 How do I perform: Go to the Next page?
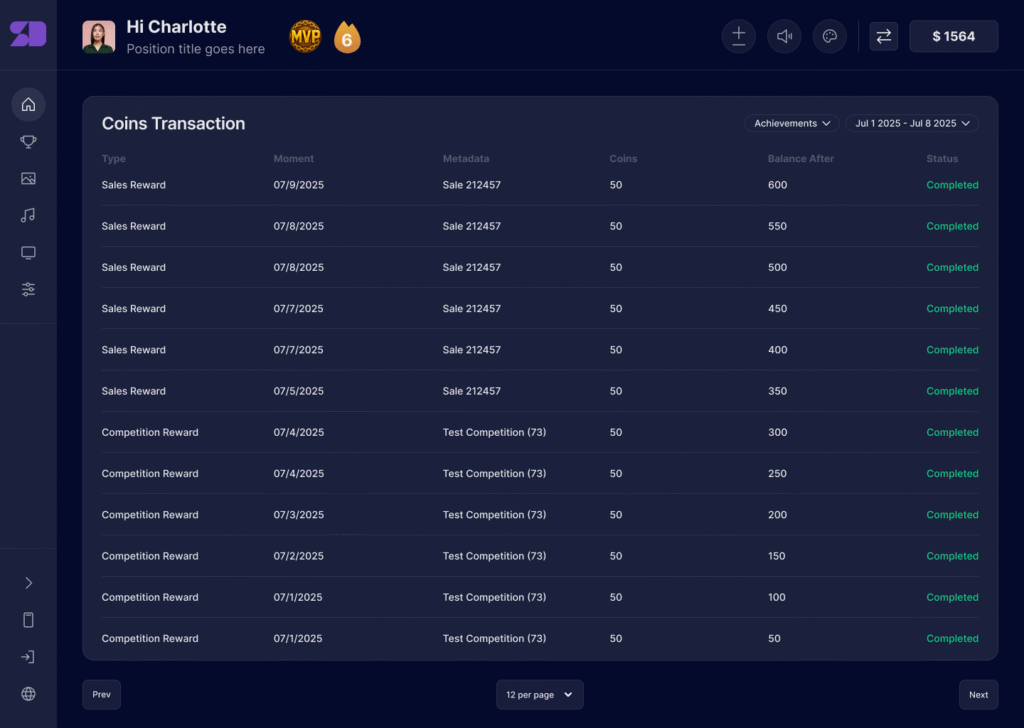point(978,695)
